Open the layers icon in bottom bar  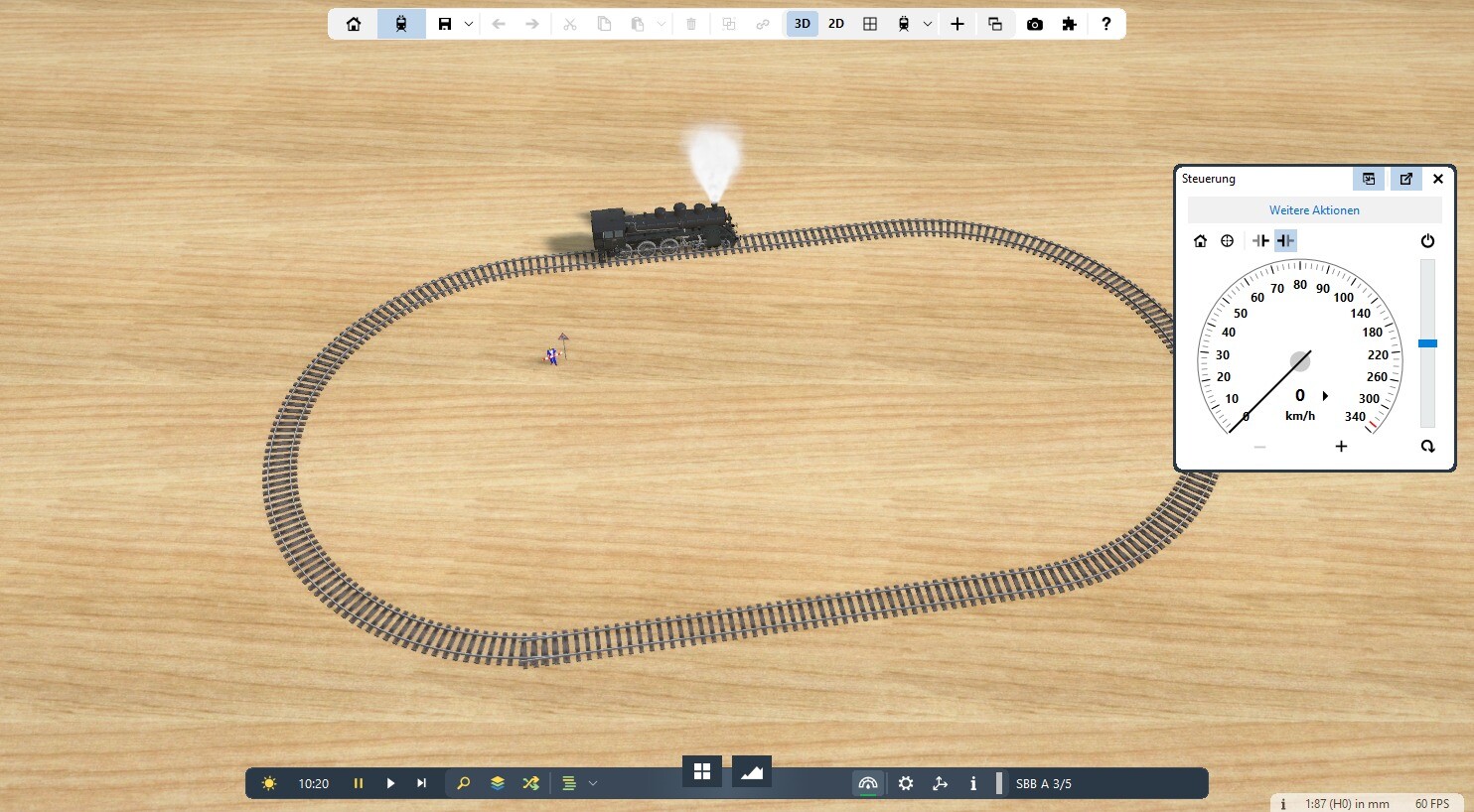(x=498, y=783)
